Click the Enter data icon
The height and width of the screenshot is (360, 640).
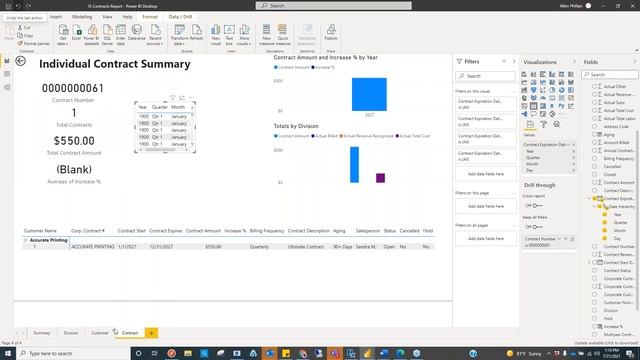click(121, 30)
